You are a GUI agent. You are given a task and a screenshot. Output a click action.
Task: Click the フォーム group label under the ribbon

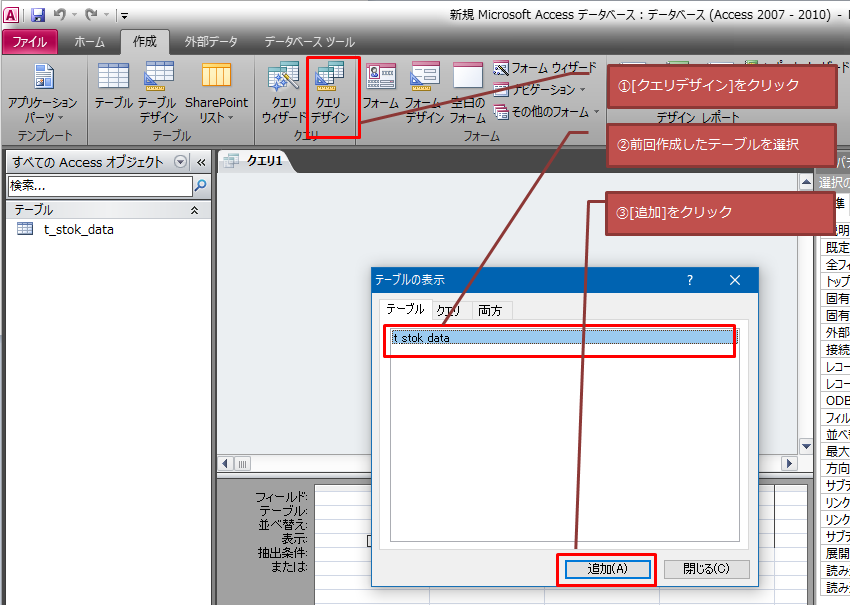pos(481,136)
